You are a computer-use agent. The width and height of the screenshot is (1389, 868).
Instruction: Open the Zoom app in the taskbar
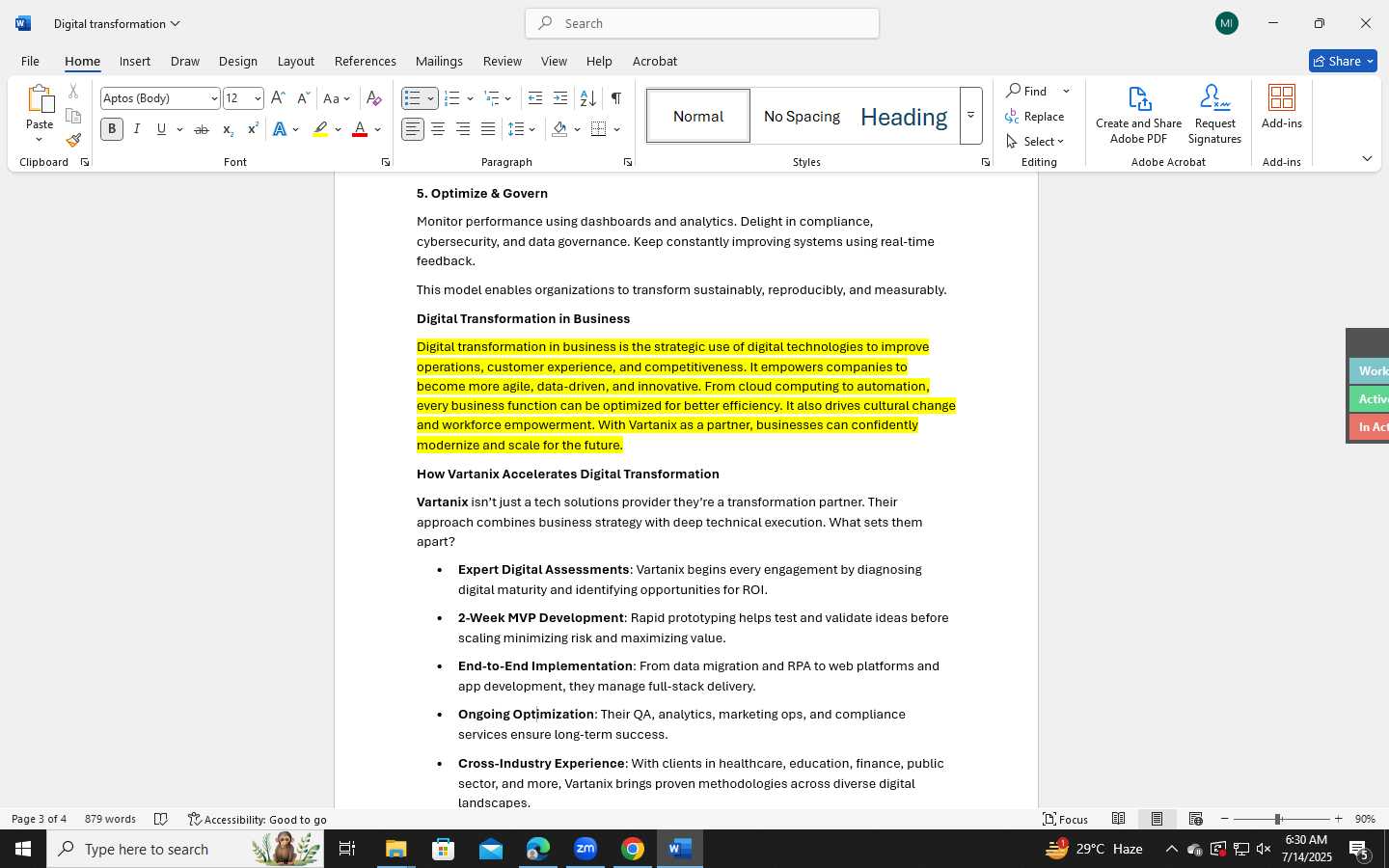pos(586,849)
